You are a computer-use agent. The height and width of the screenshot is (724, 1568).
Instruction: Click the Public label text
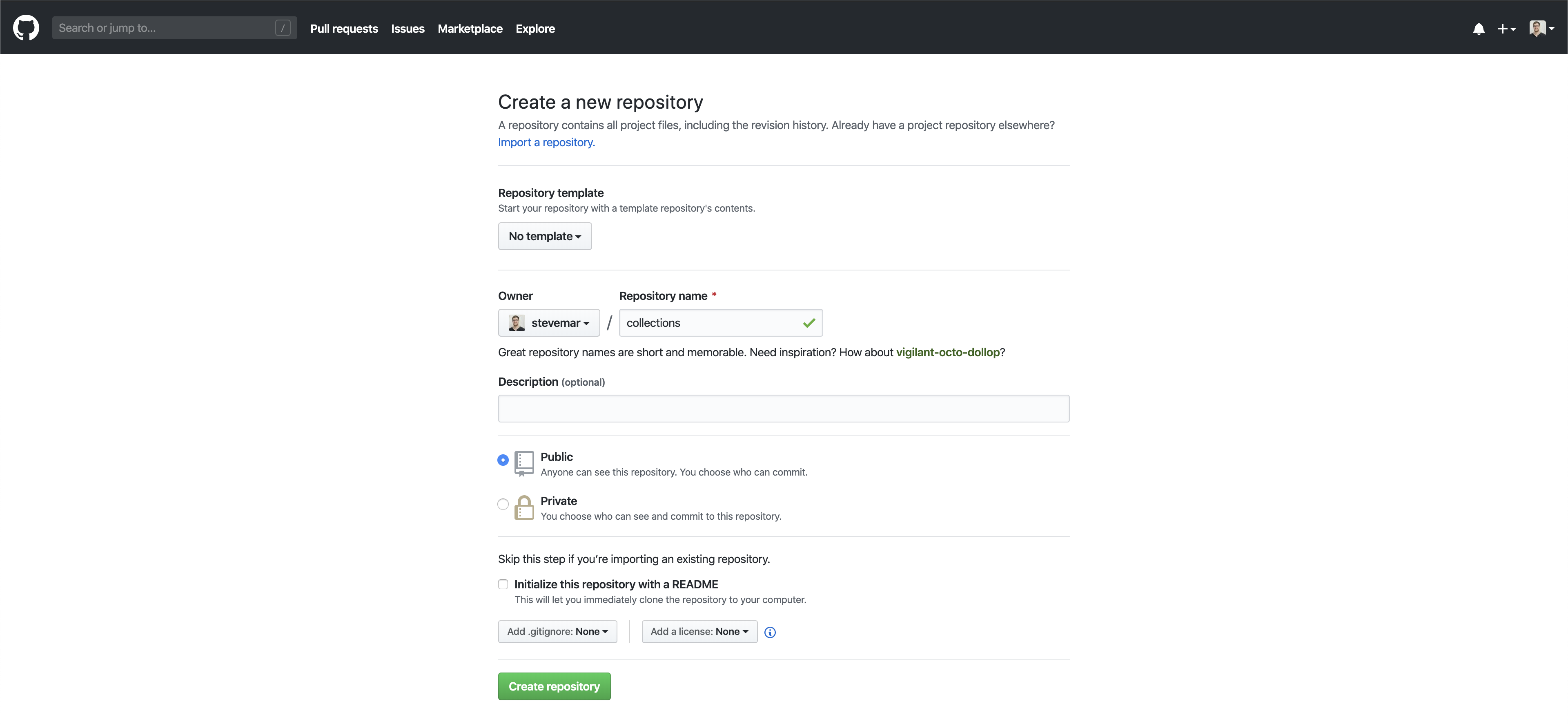[x=556, y=457]
